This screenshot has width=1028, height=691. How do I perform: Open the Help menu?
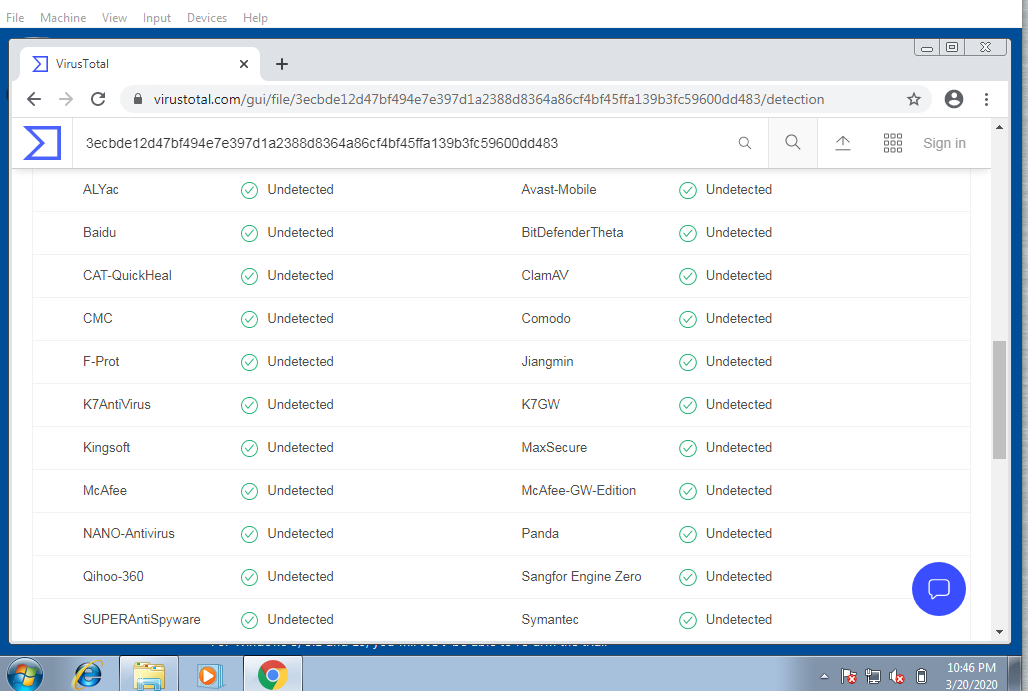click(x=255, y=18)
